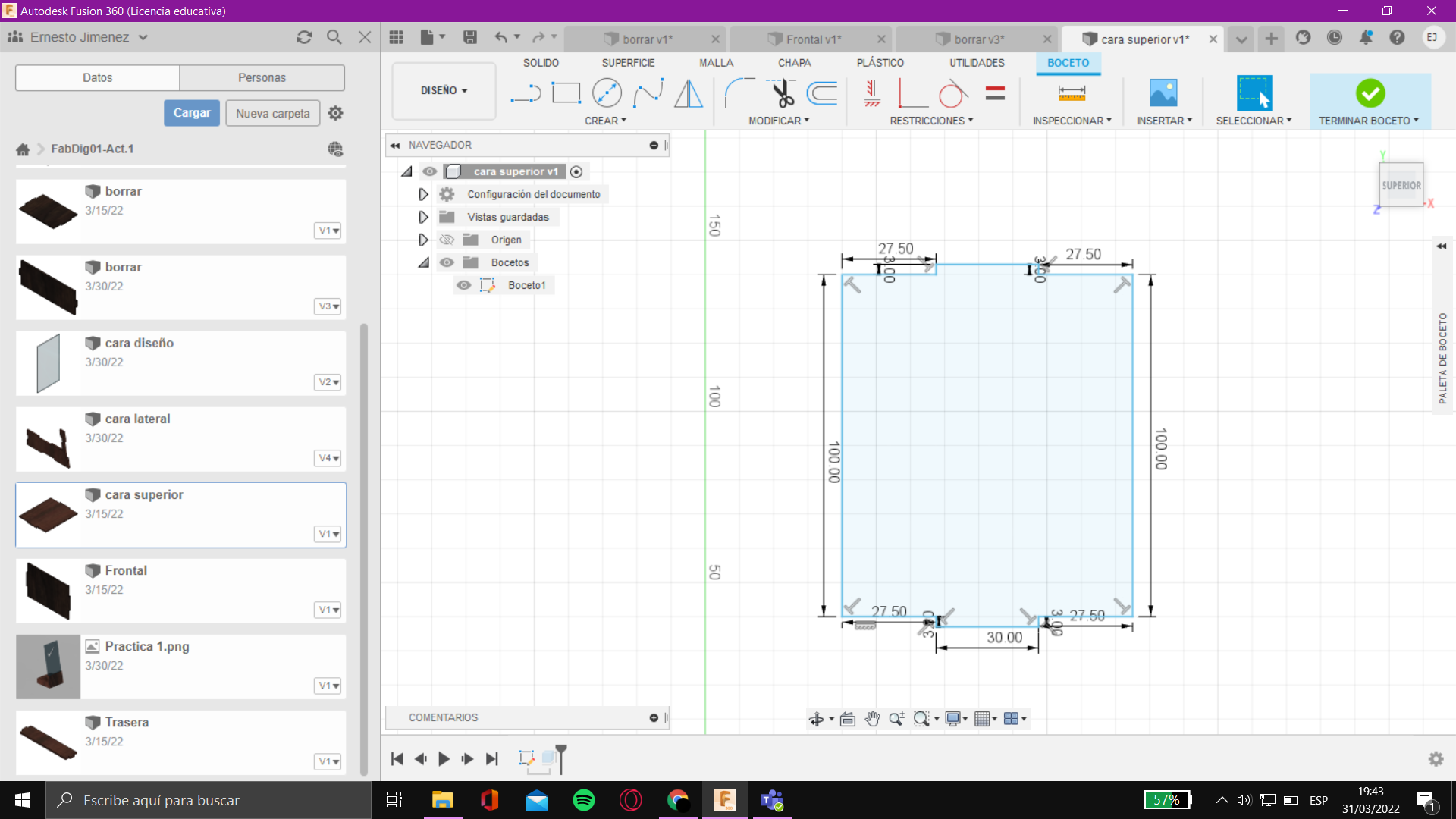1456x819 pixels.
Task: Hide the Bocetos folder
Action: (x=447, y=262)
